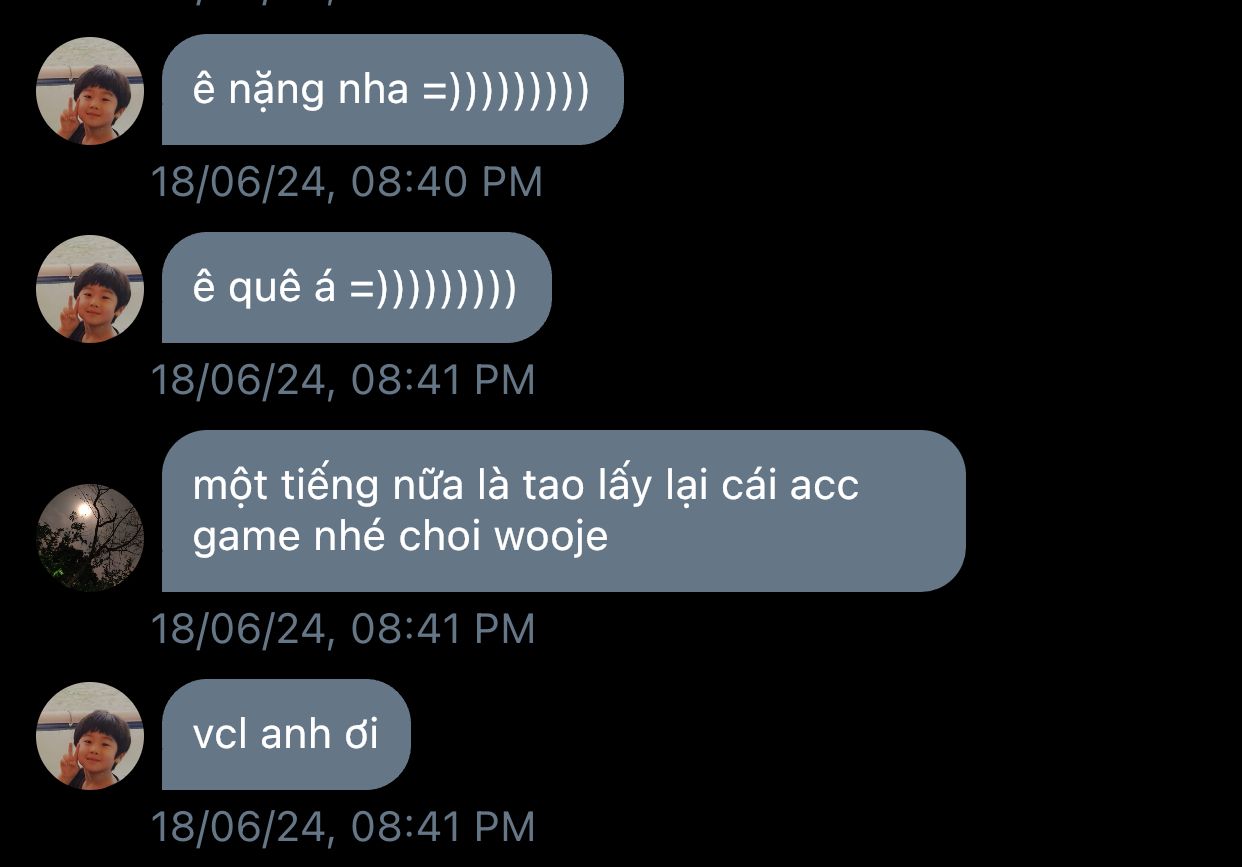
Task: Click the "=)))))))))" emoticon after "nặng nha"
Action: click(505, 91)
